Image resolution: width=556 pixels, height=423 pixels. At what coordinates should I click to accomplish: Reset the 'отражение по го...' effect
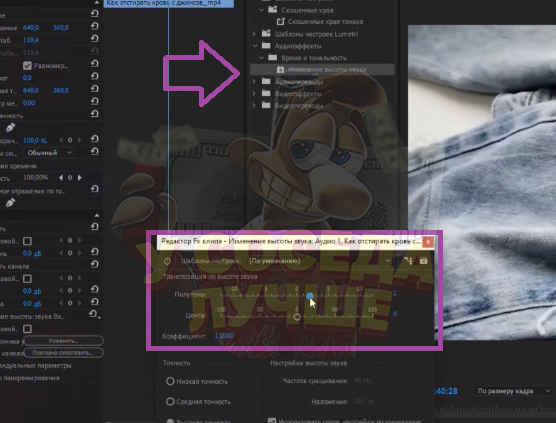(x=94, y=189)
